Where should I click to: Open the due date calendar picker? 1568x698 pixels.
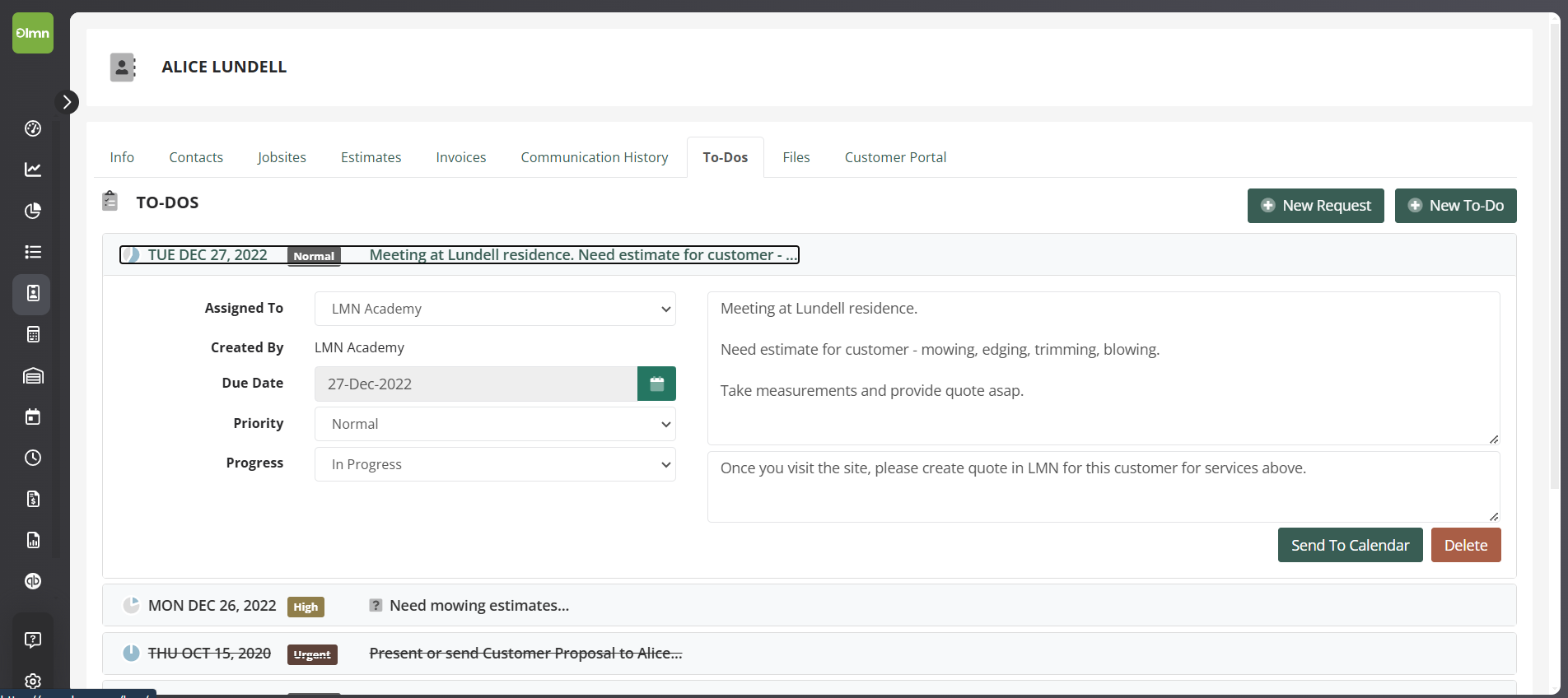tap(656, 384)
